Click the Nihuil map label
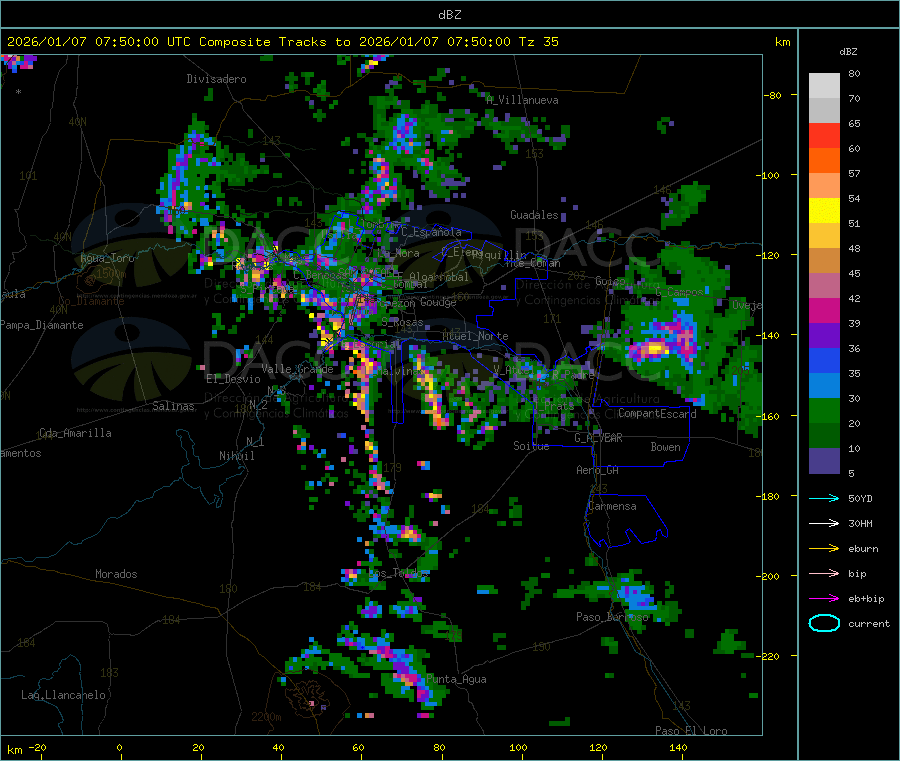 (x=237, y=456)
